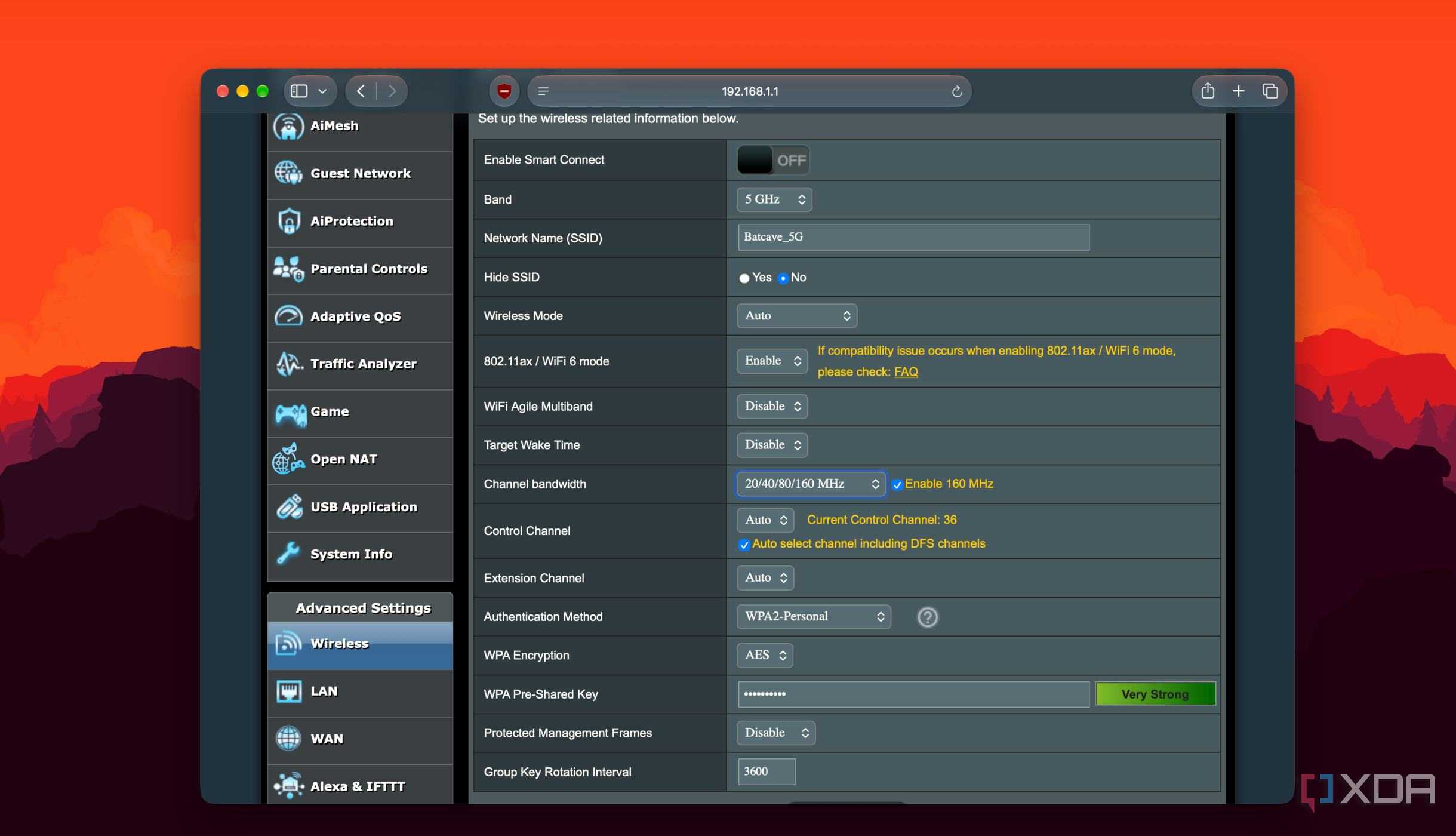Click the Authentication Method help question icon
The image size is (1456, 836).
point(927,617)
